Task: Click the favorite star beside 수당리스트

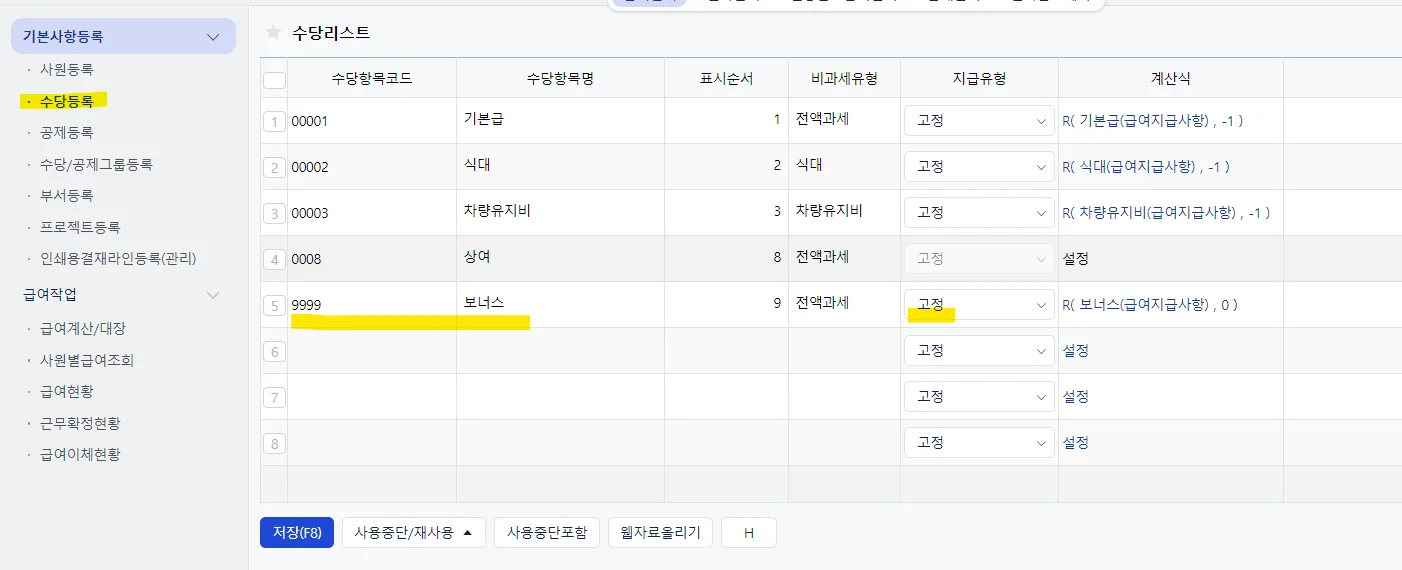Action: point(273,32)
